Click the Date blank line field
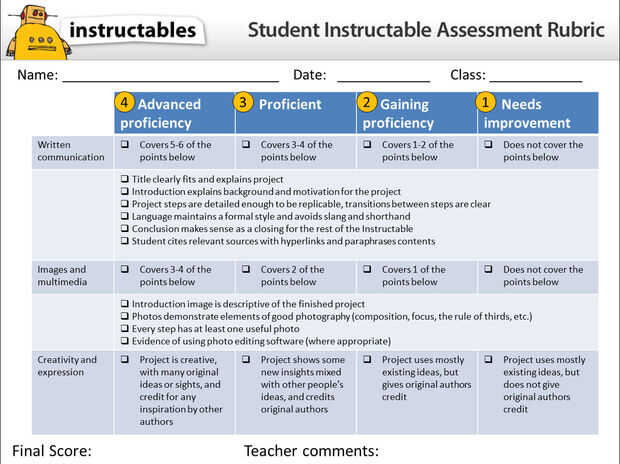This screenshot has height=464, width=620. pos(383,76)
